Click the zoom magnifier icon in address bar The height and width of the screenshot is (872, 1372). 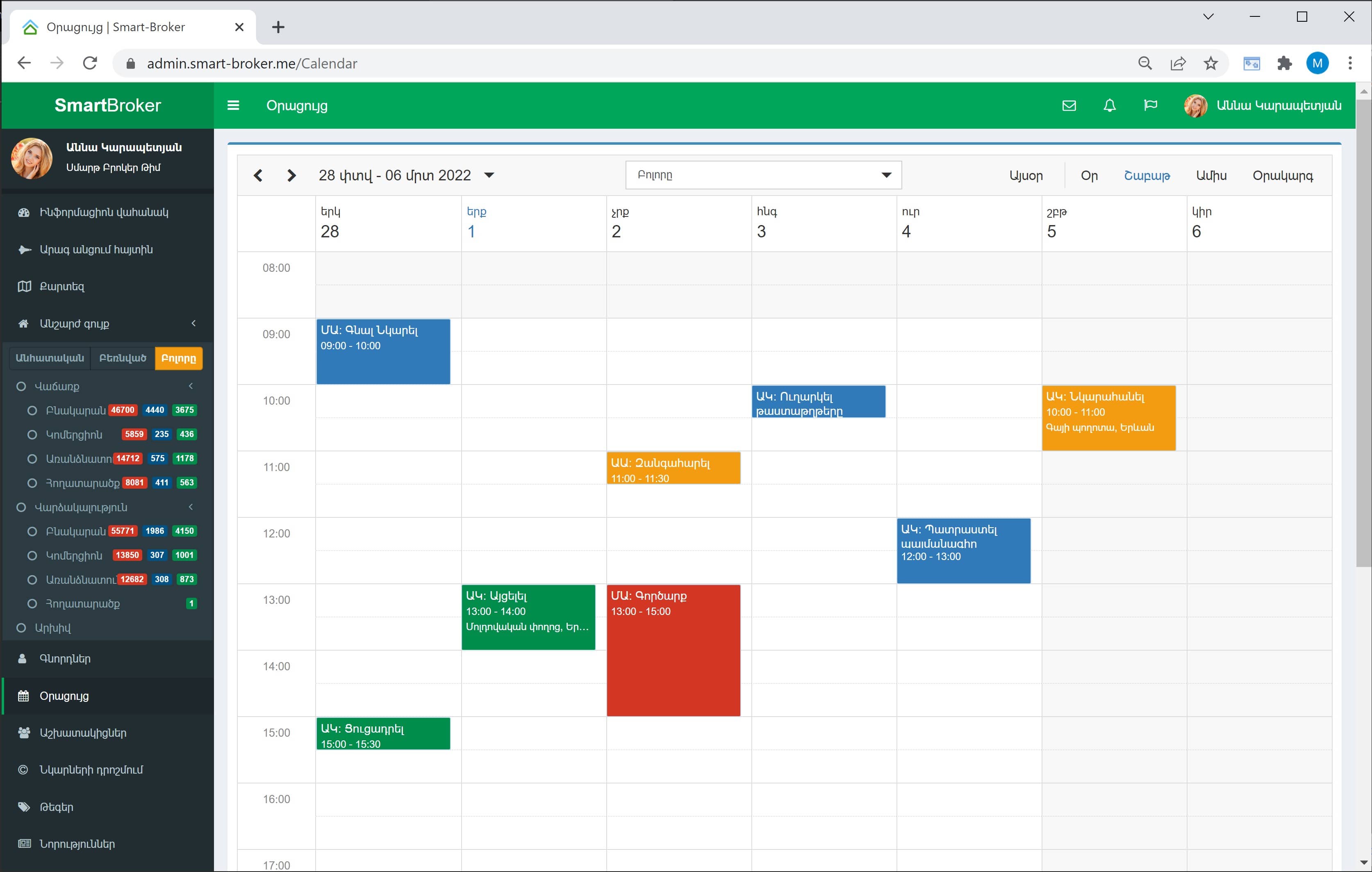(x=1144, y=63)
